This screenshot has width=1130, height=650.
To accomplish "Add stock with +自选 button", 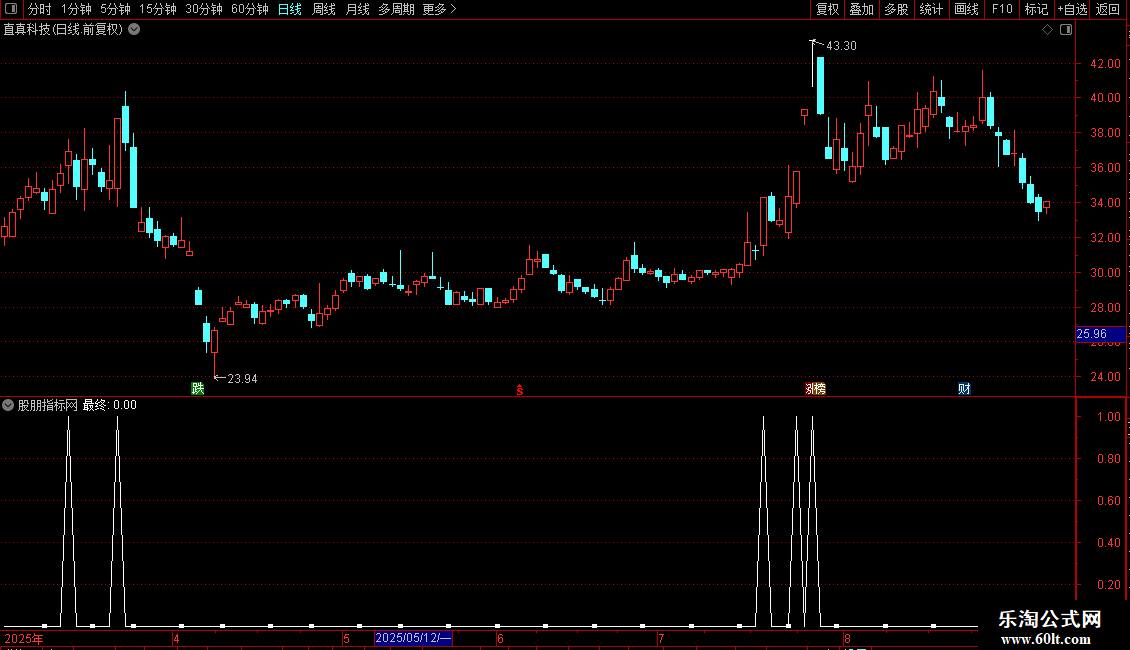I will [1072, 9].
